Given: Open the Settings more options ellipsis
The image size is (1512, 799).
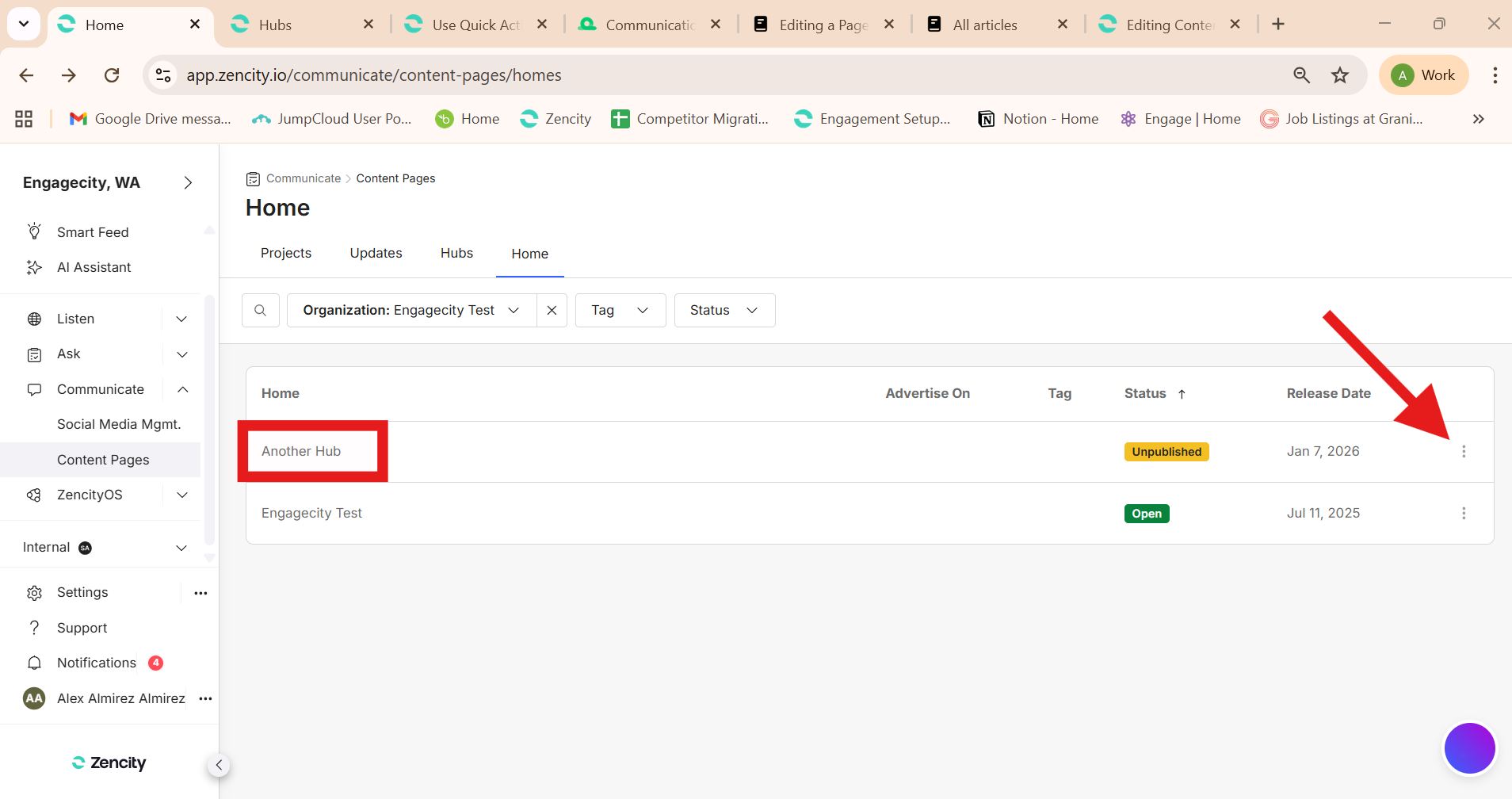Looking at the screenshot, I should pyautogui.click(x=200, y=593).
